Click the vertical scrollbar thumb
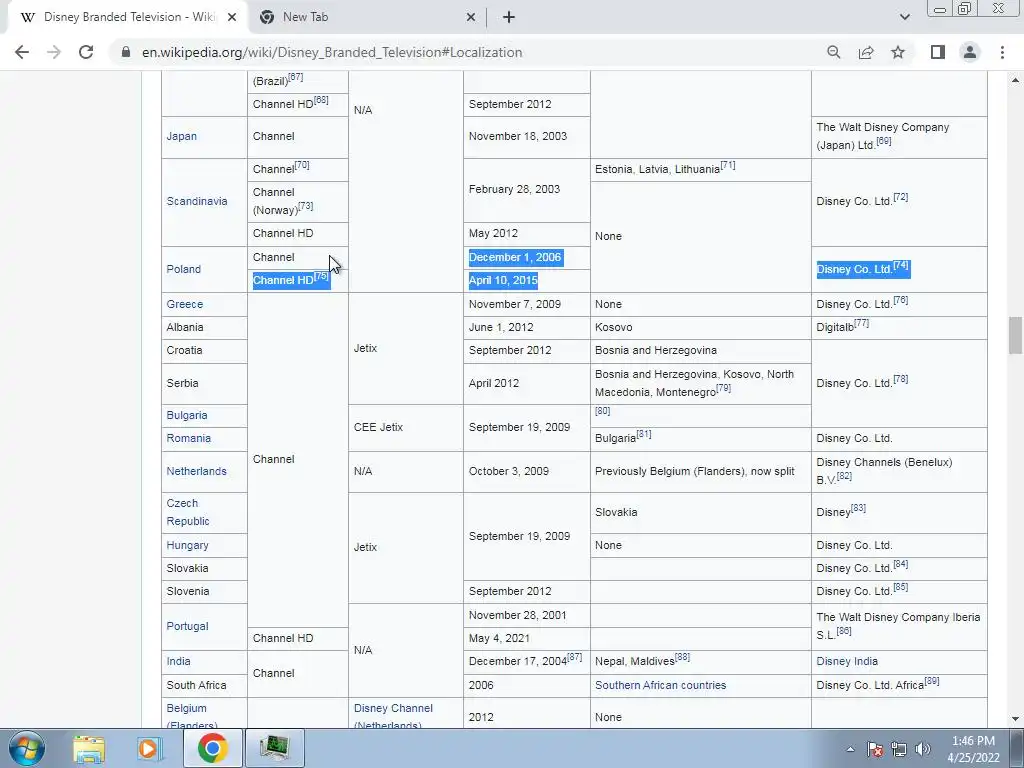1024x768 pixels. [x=1014, y=336]
